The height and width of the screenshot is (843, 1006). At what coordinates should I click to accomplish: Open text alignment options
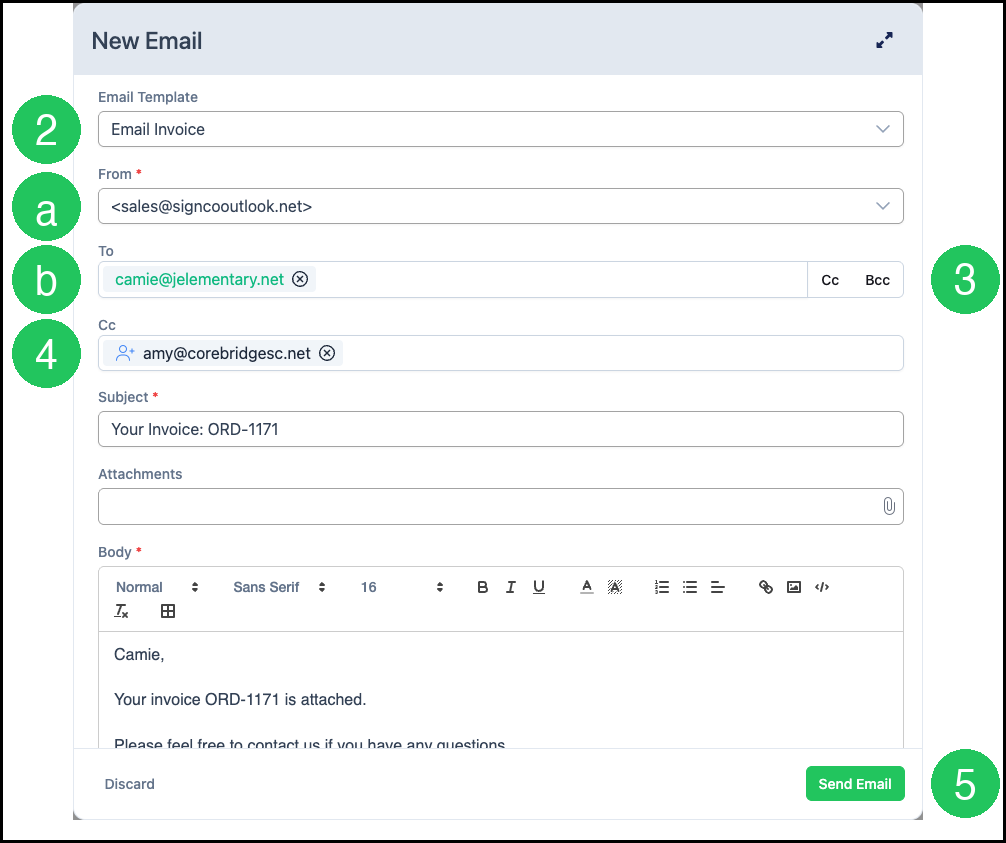[718, 587]
